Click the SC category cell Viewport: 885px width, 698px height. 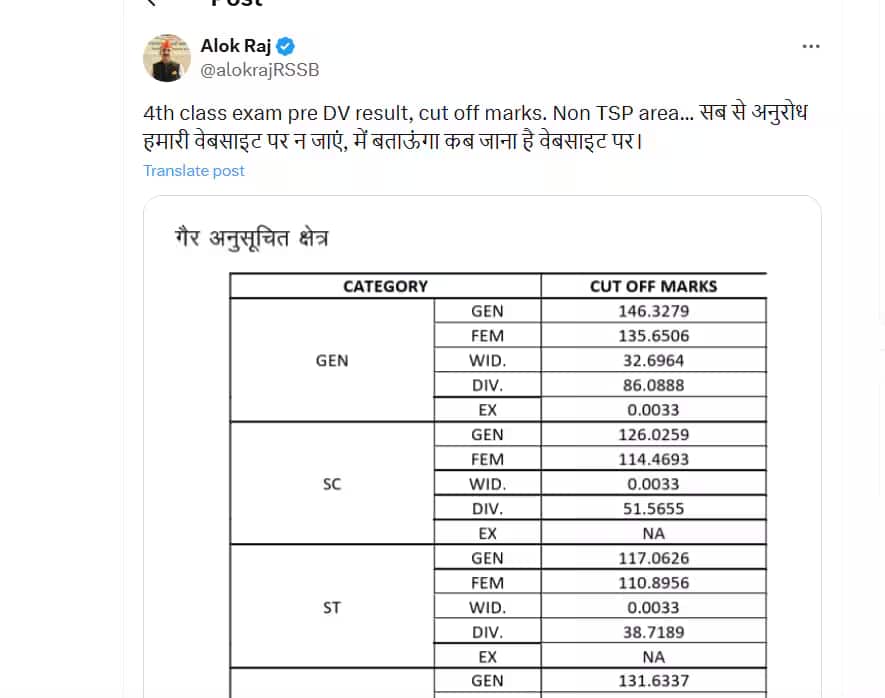[x=332, y=484]
